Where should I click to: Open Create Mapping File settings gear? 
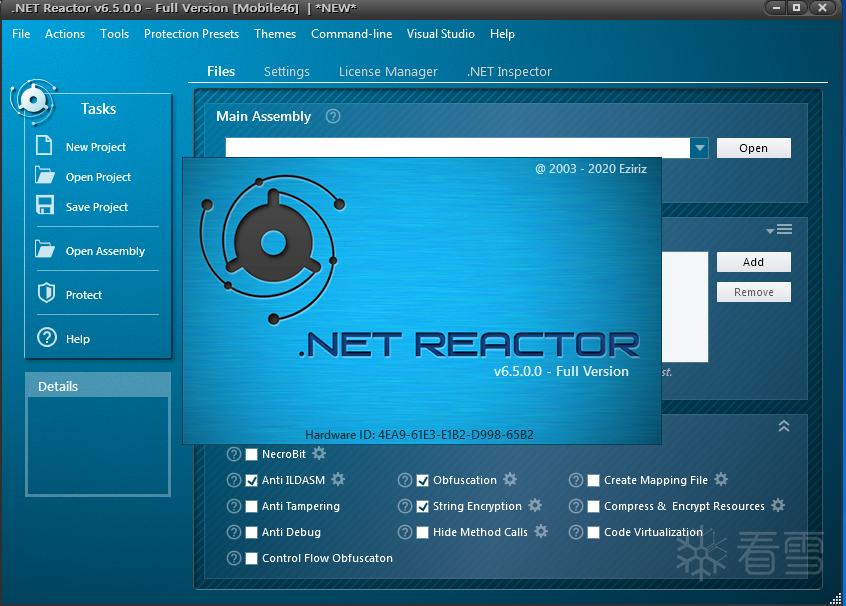[x=721, y=479]
